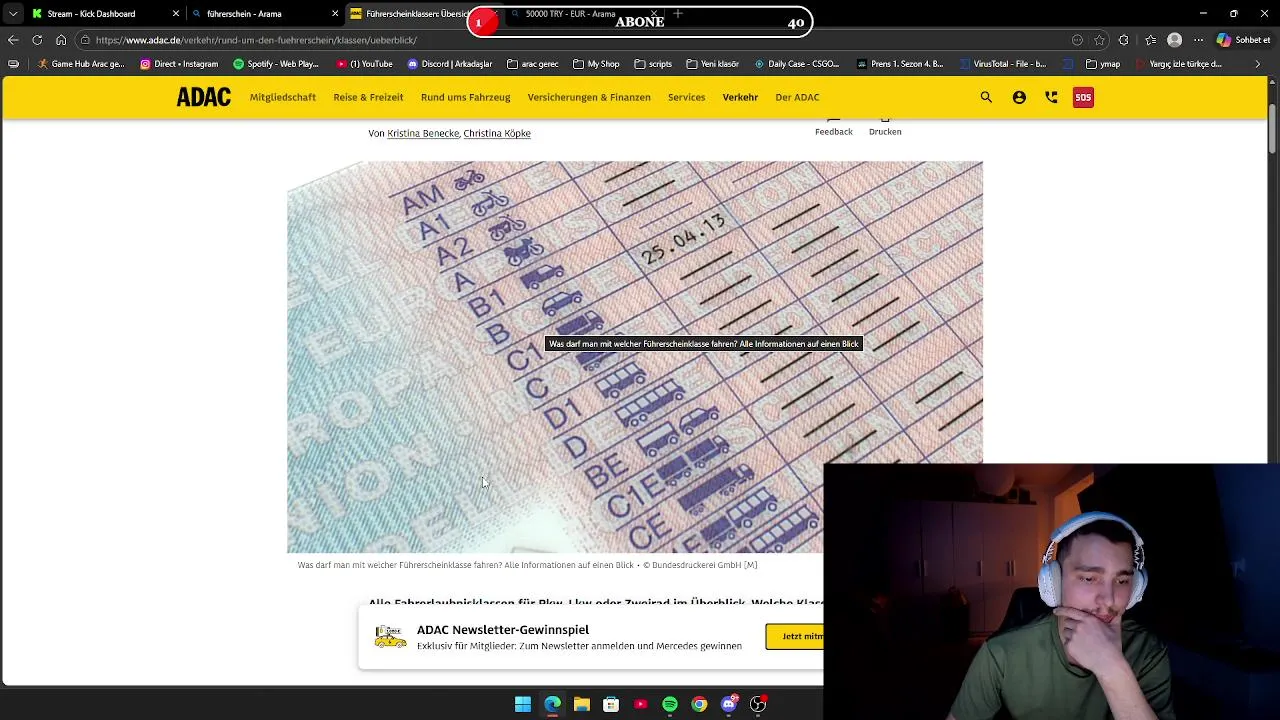Open the browser extensions puzzle icon

click(1124, 40)
